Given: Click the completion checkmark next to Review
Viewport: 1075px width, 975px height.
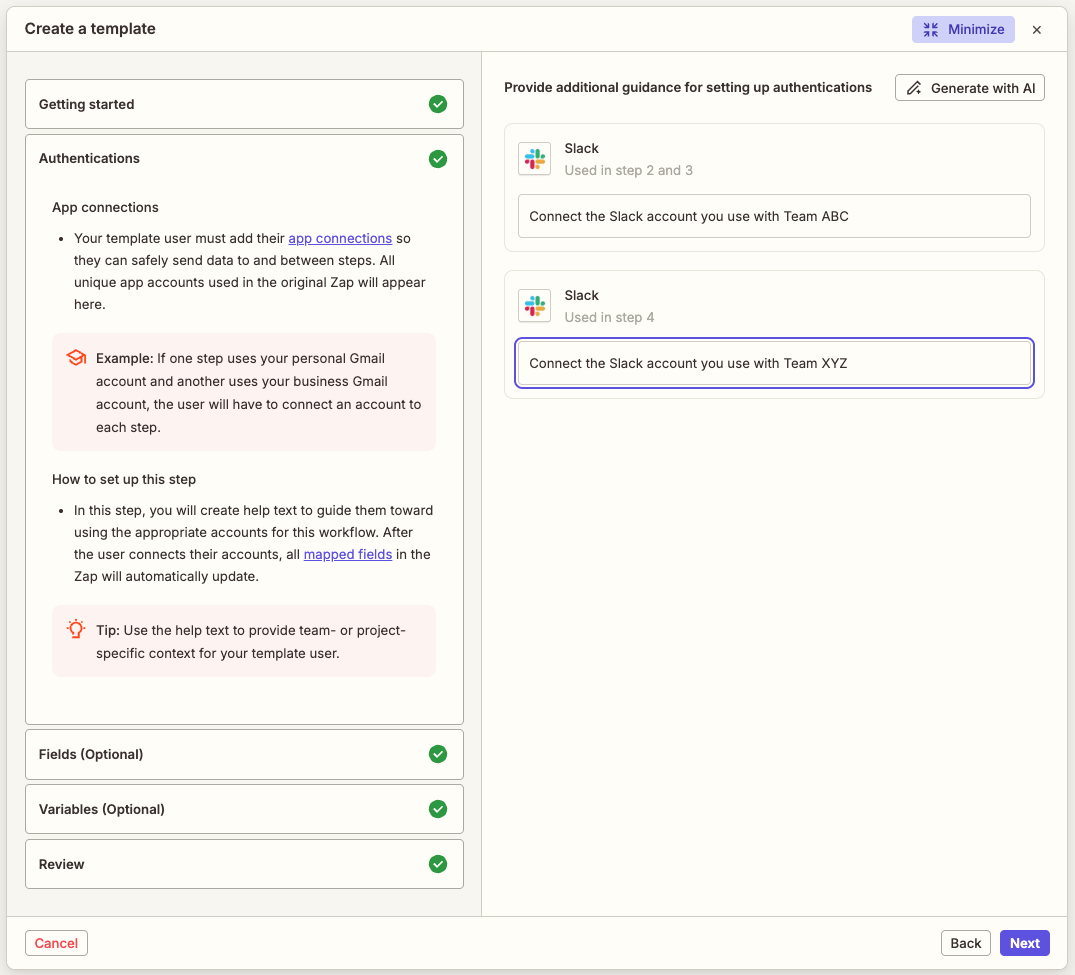Looking at the screenshot, I should point(437,864).
